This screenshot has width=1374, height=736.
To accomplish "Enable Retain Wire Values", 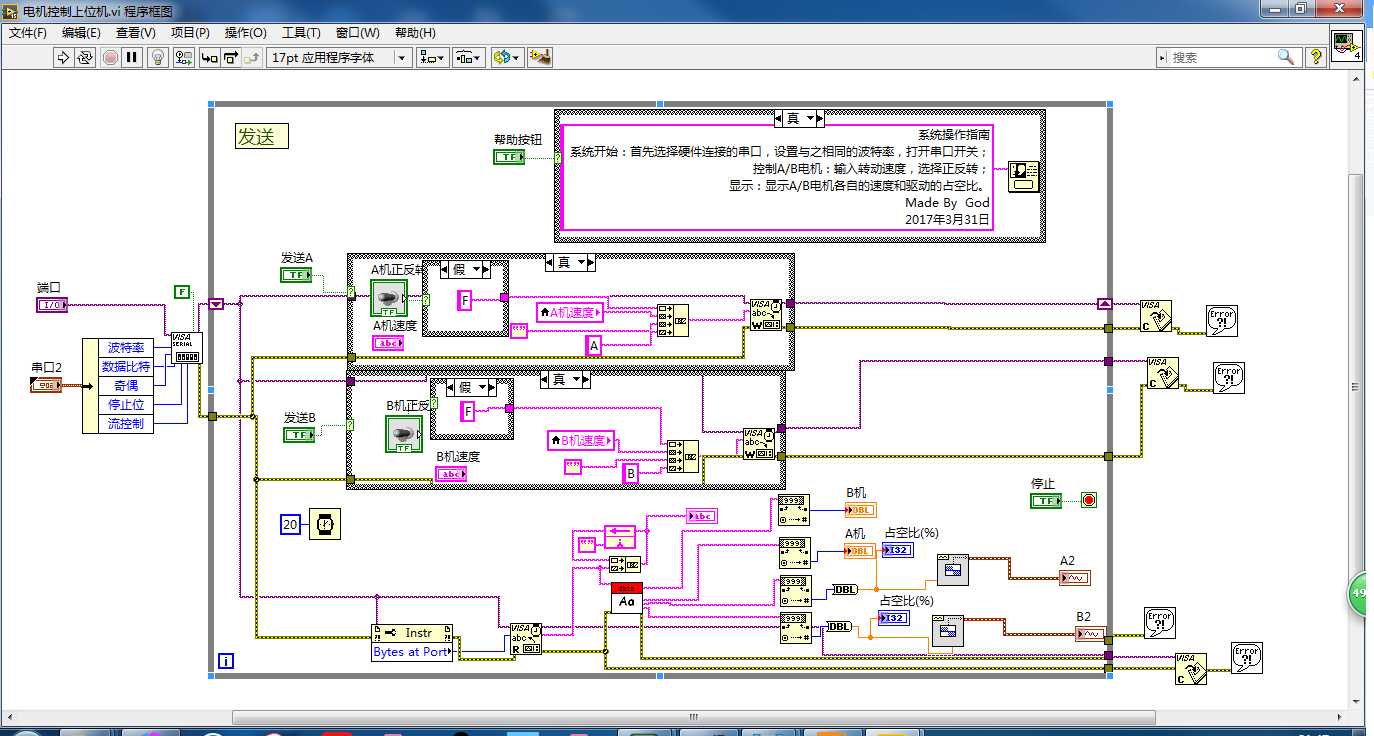I will coord(184,57).
